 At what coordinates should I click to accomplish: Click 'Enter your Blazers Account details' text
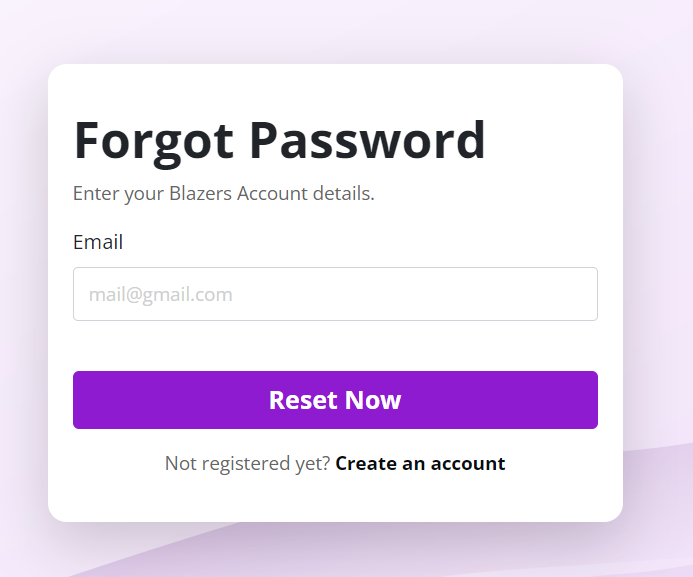[x=223, y=193]
